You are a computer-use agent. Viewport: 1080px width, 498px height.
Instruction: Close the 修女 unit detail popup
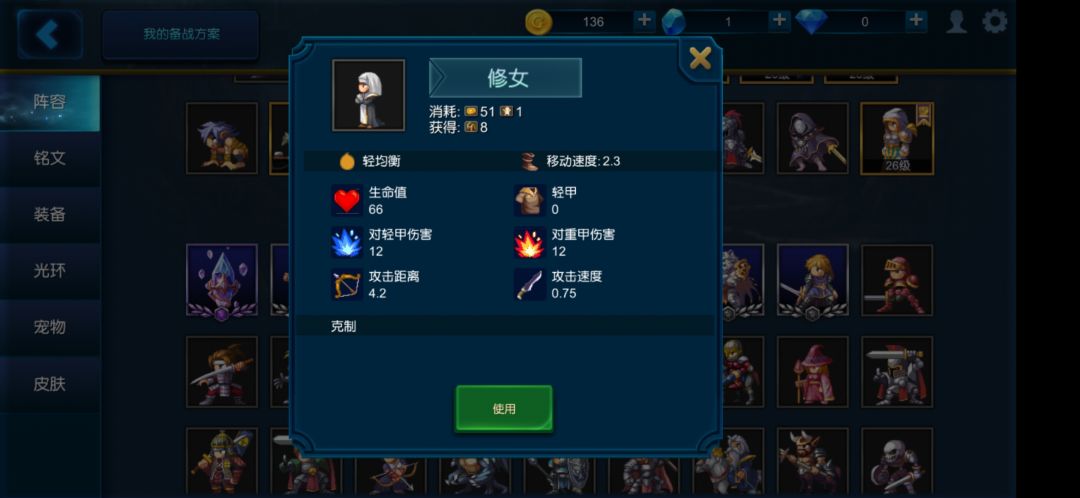pyautogui.click(x=700, y=59)
